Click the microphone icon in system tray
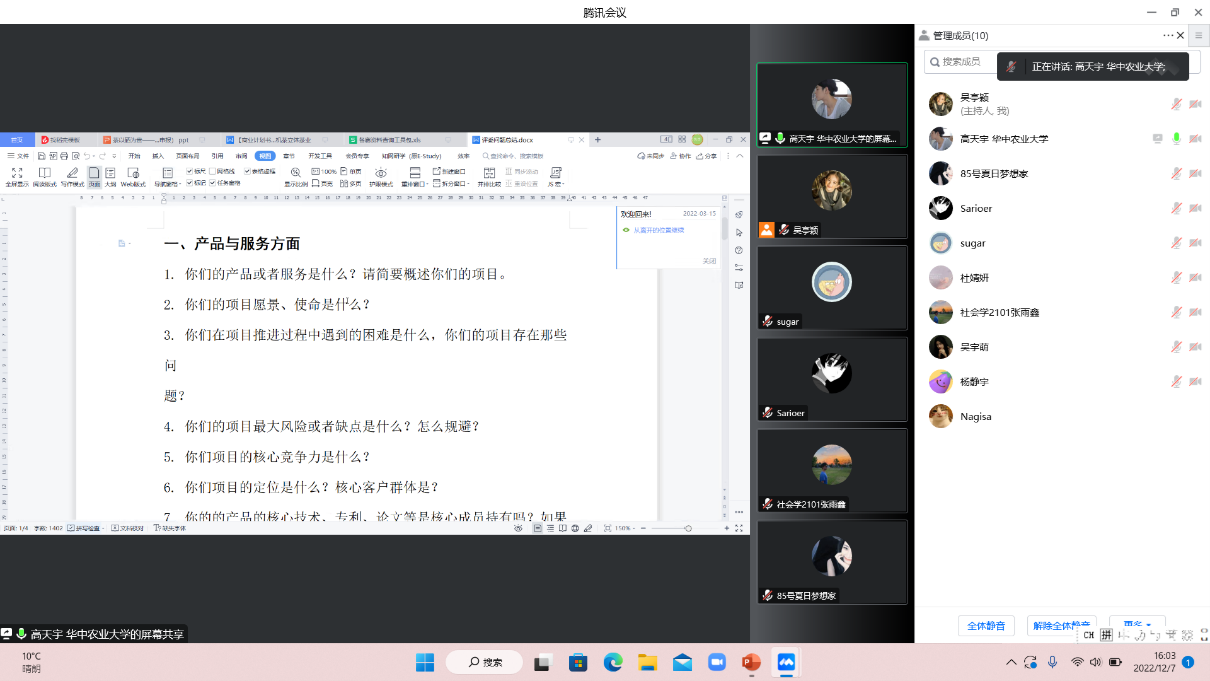Screen dimensions: 1210x681 coord(1052,662)
